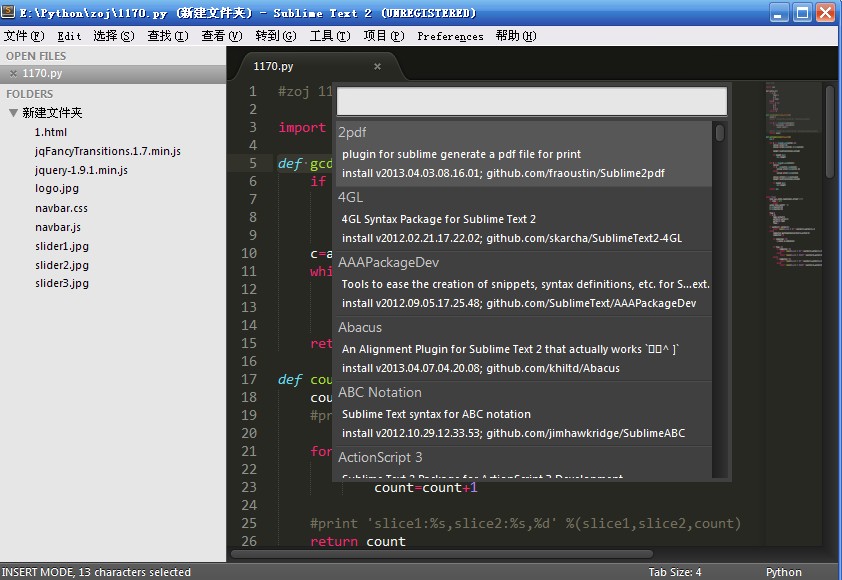
Task: Open slider3.jpg in the sidebar
Action: [x=62, y=283]
